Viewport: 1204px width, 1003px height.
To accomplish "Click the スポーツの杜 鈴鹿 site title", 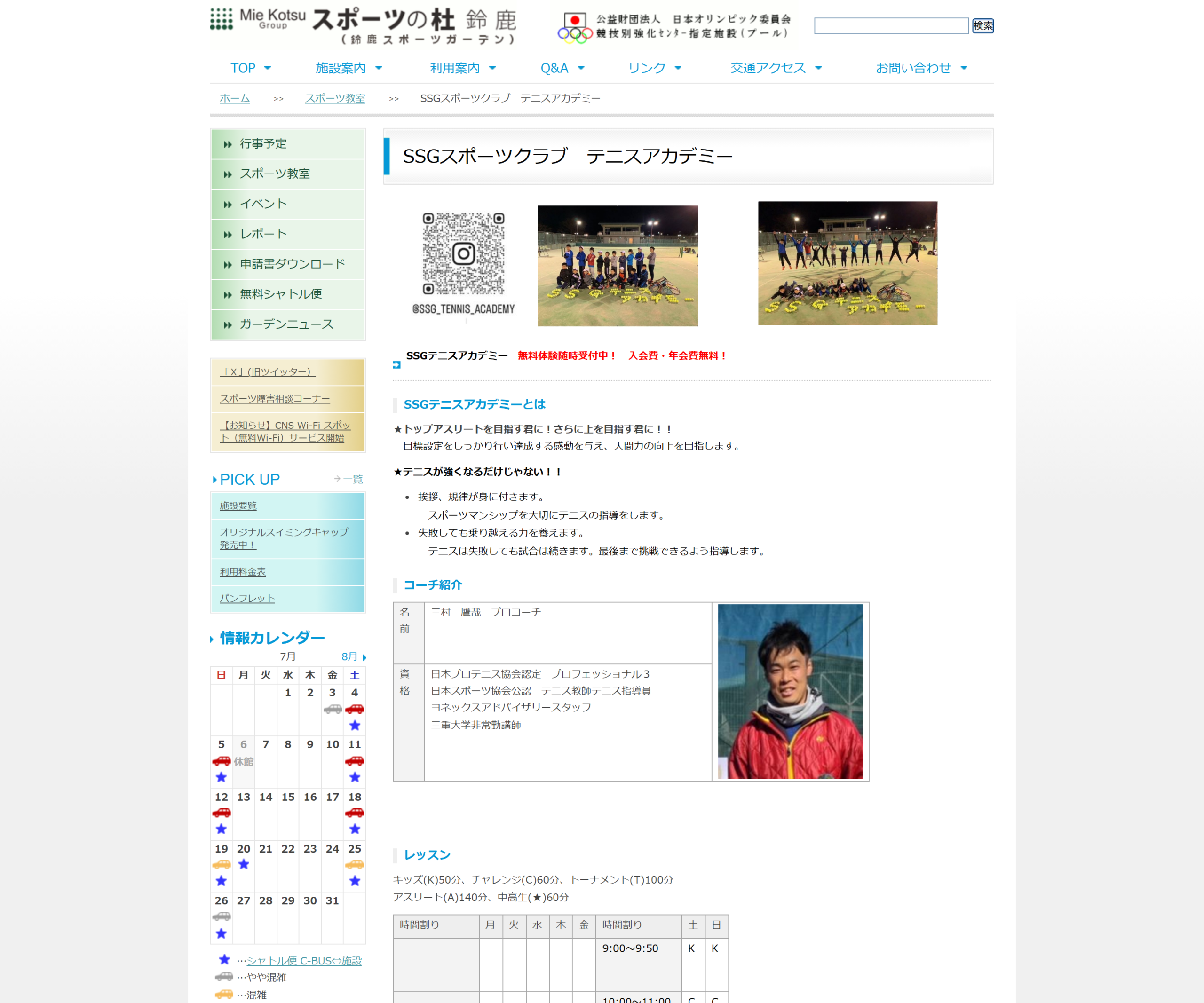I will [414, 26].
